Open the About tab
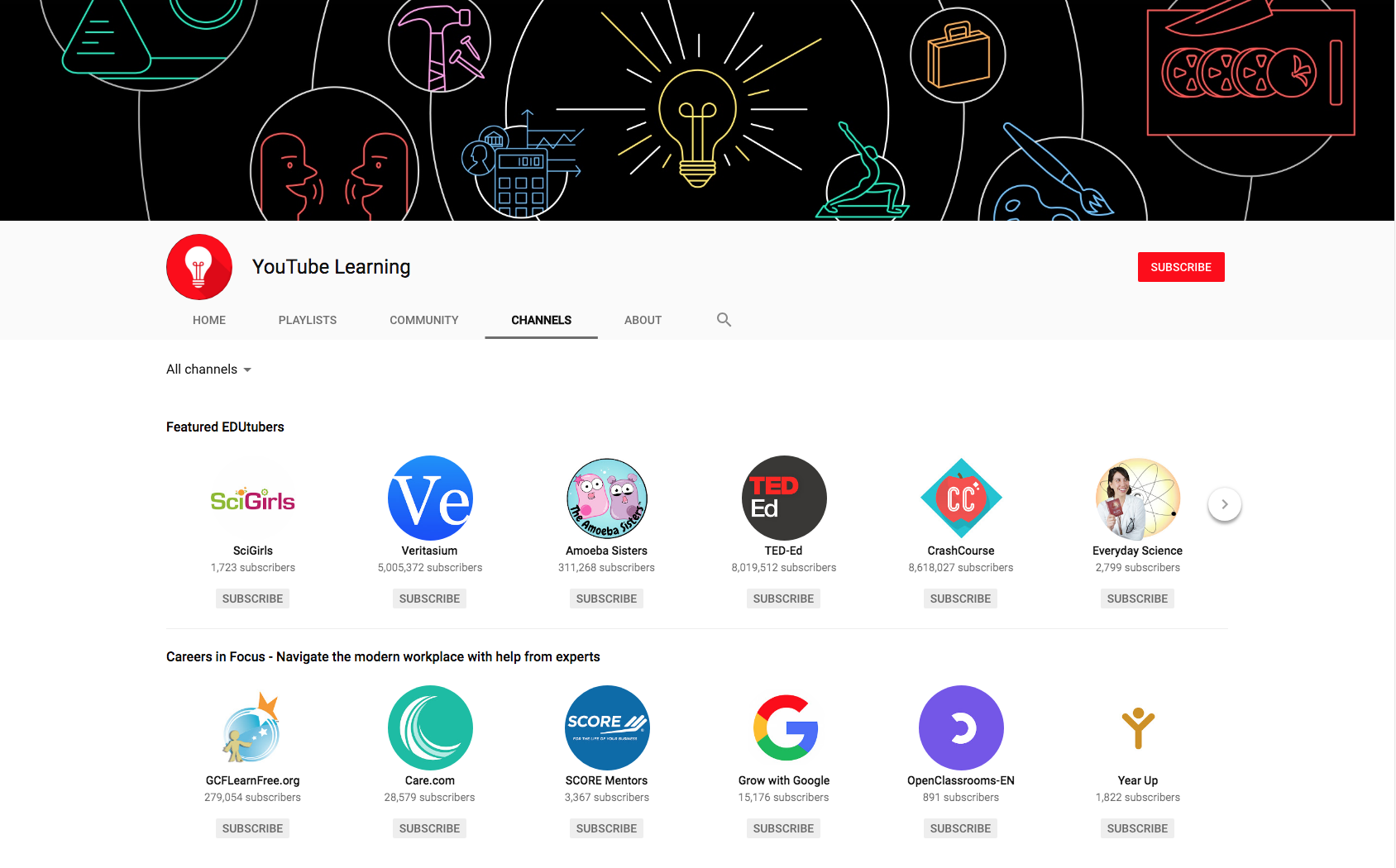The width and height of the screenshot is (1396, 868). tap(643, 320)
